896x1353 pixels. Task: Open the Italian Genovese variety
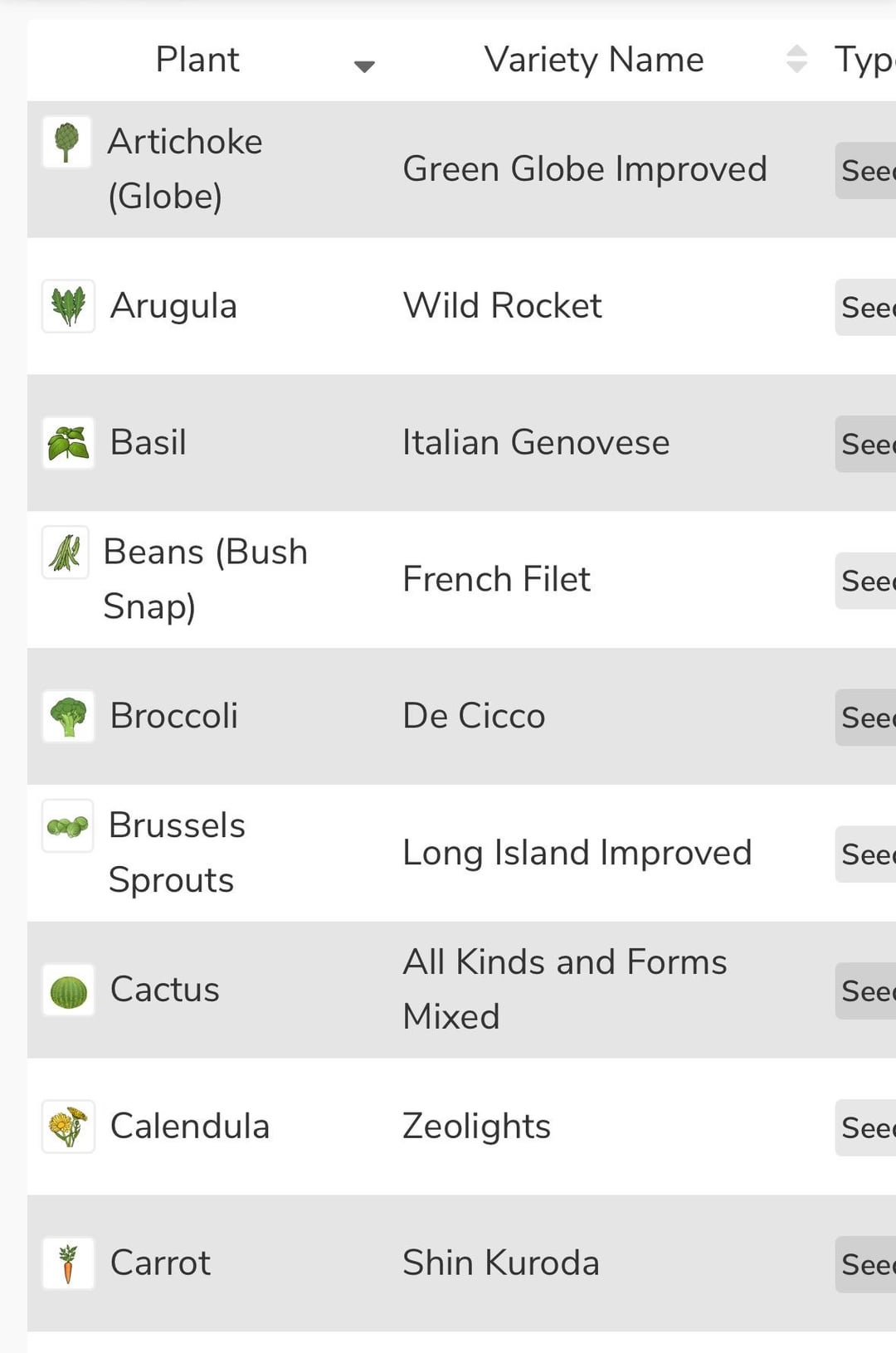pyautogui.click(x=536, y=443)
